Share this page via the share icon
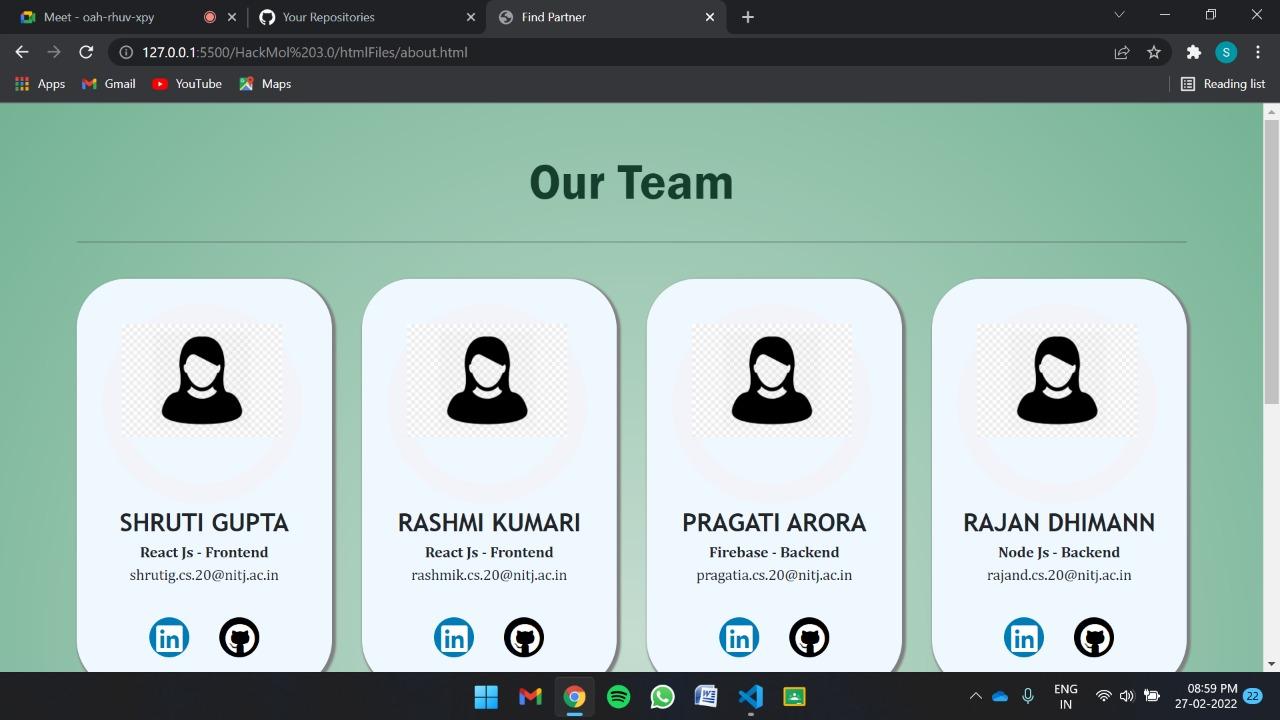 click(x=1122, y=52)
